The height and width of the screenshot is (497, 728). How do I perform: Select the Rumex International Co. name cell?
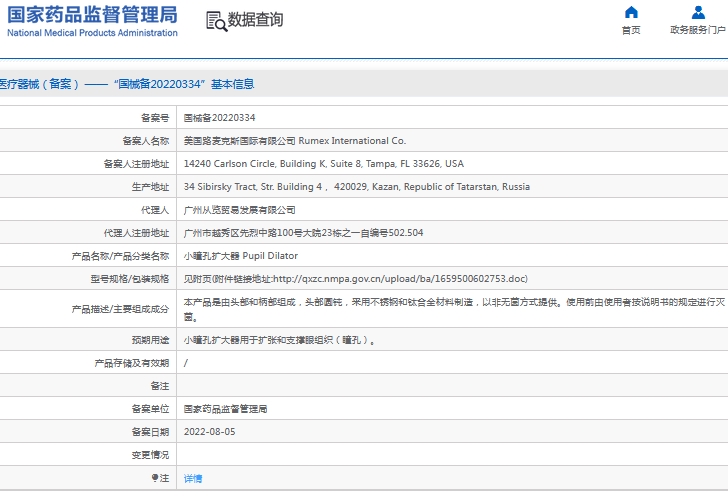tap(295, 141)
